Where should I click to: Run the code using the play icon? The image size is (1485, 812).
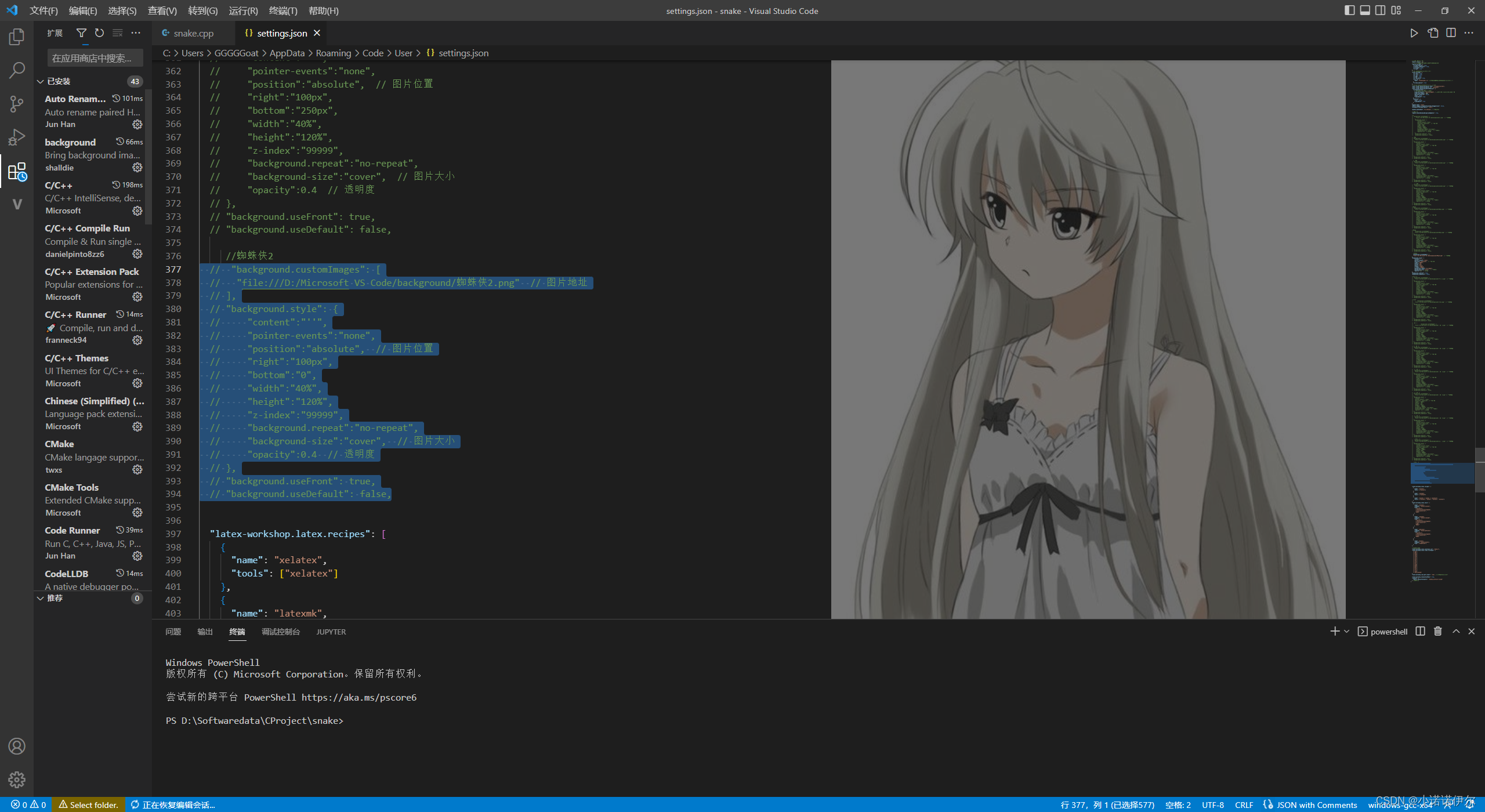[x=1414, y=33]
